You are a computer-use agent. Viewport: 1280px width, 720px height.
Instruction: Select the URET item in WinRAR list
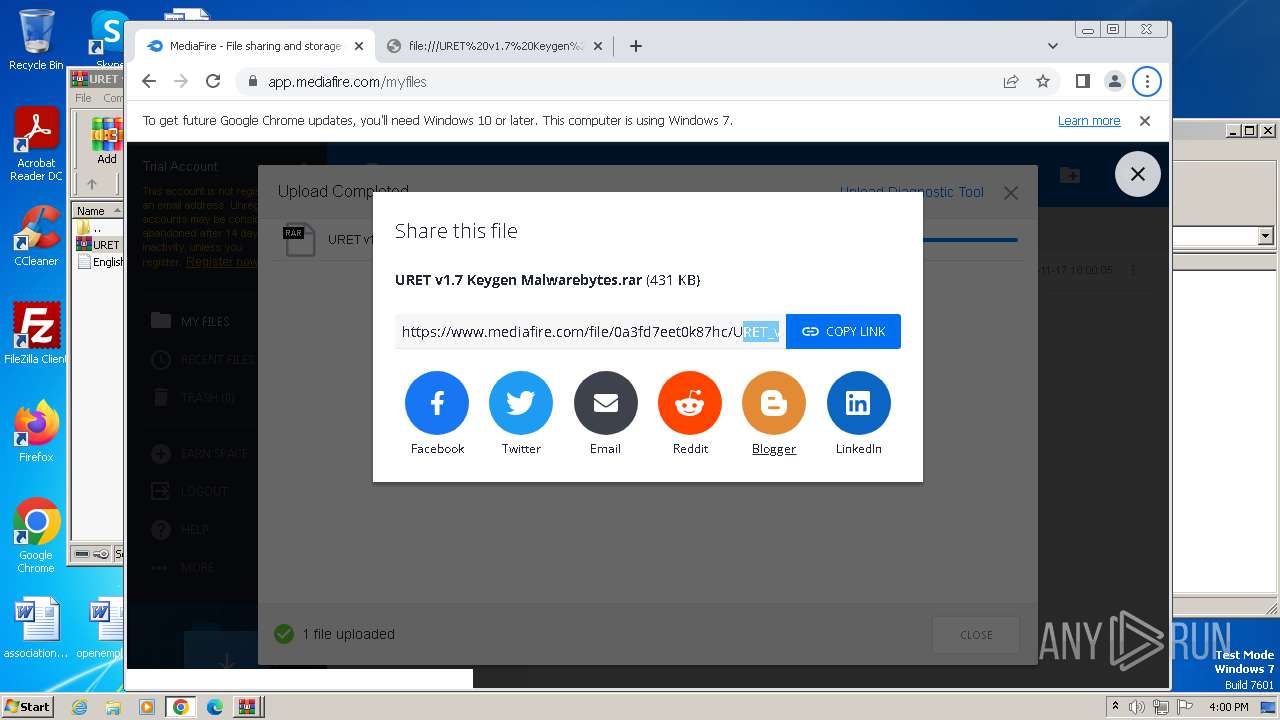pyautogui.click(x=97, y=245)
